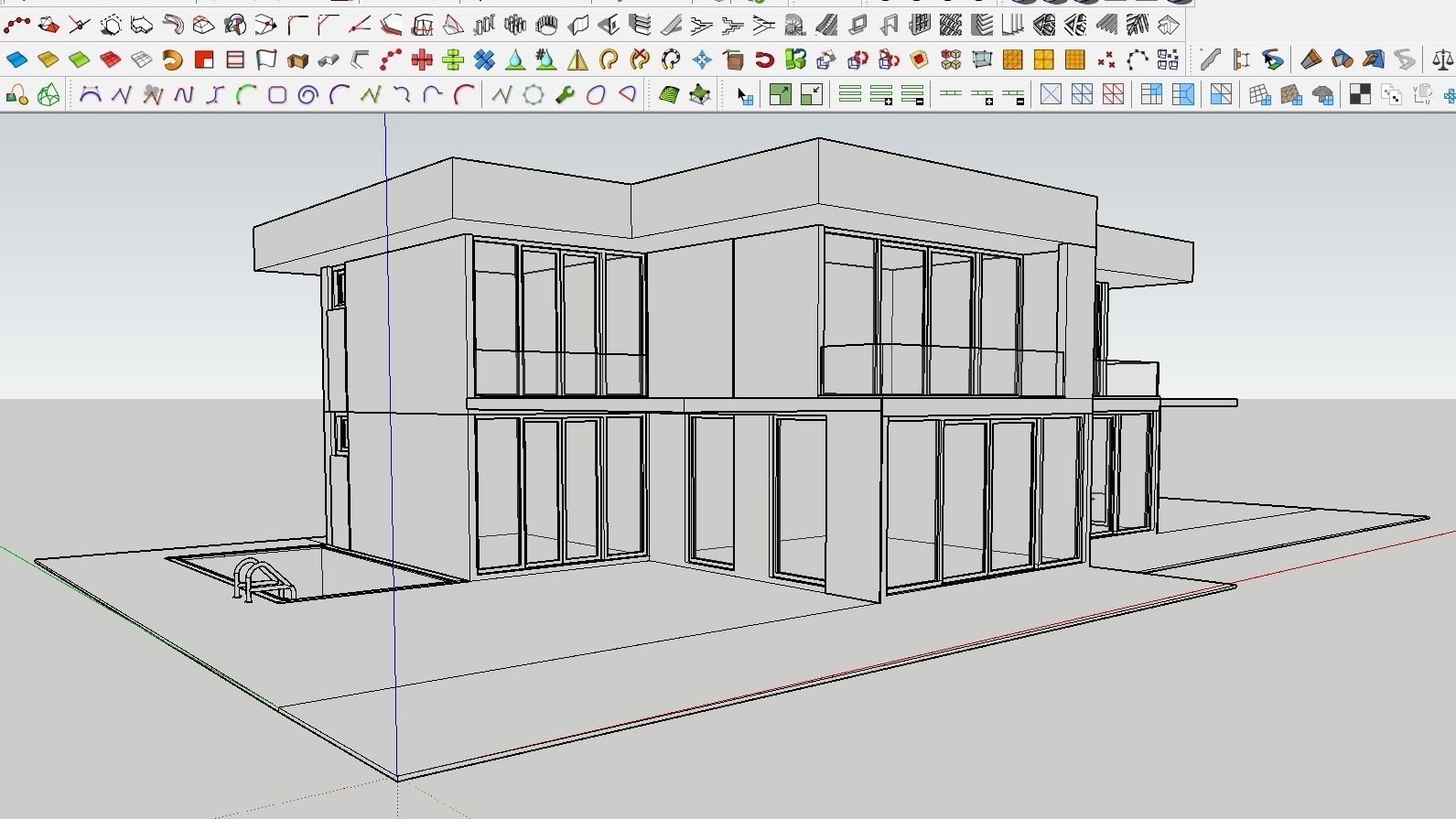Click the orange diagonal grid icon
1456x819 pixels.
pyautogui.click(x=1012, y=60)
